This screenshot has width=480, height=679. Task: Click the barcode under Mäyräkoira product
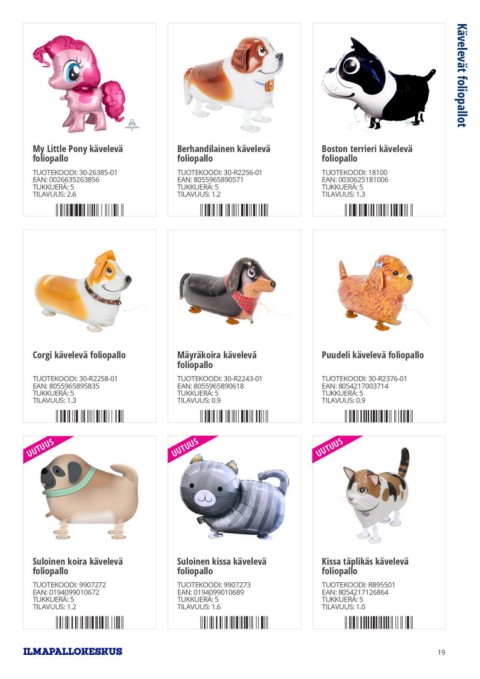click(234, 416)
